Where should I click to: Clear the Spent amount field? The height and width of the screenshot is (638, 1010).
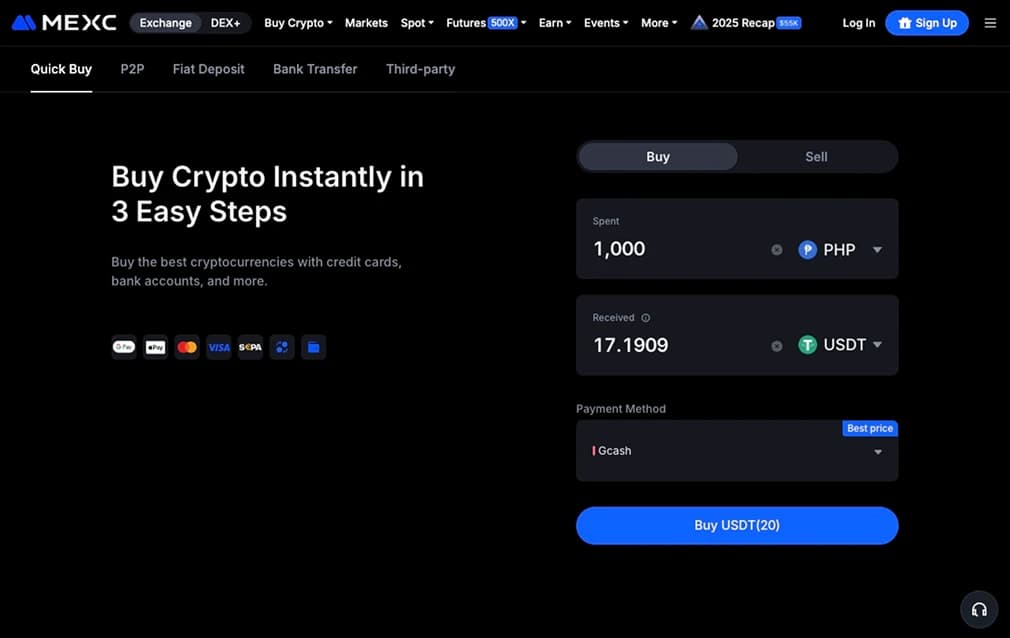click(x=777, y=249)
